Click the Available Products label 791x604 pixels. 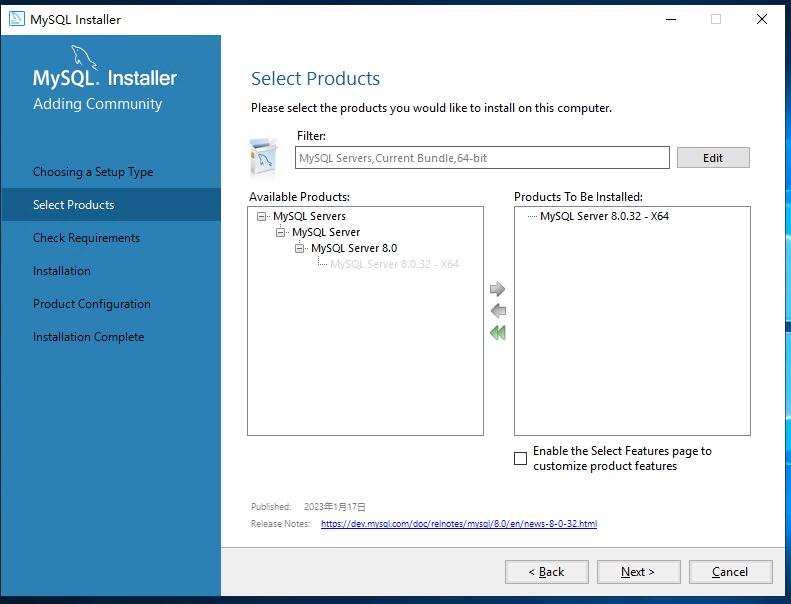pyautogui.click(x=299, y=197)
